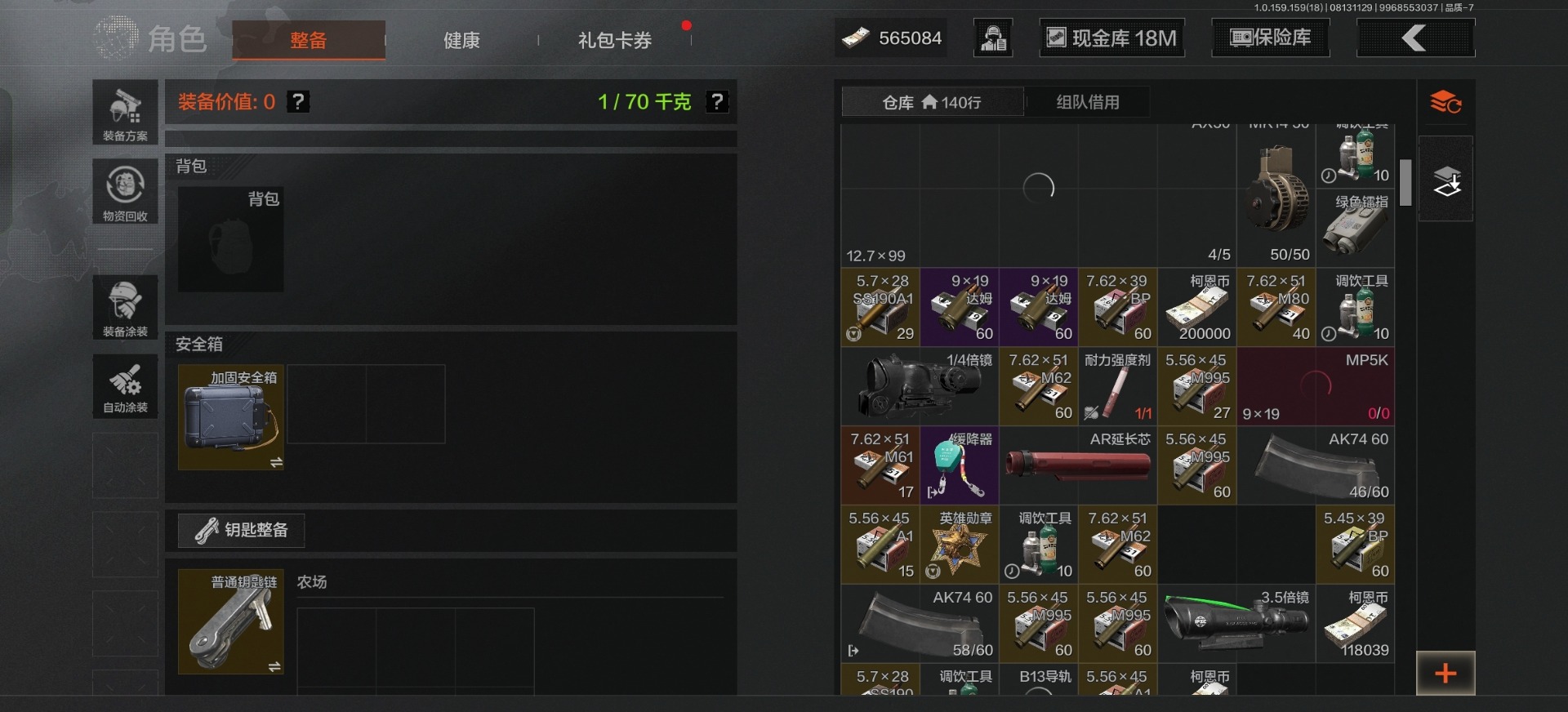1568x712 pixels.
Task: Switch to the 礼包卡券 tab
Action: coord(615,40)
